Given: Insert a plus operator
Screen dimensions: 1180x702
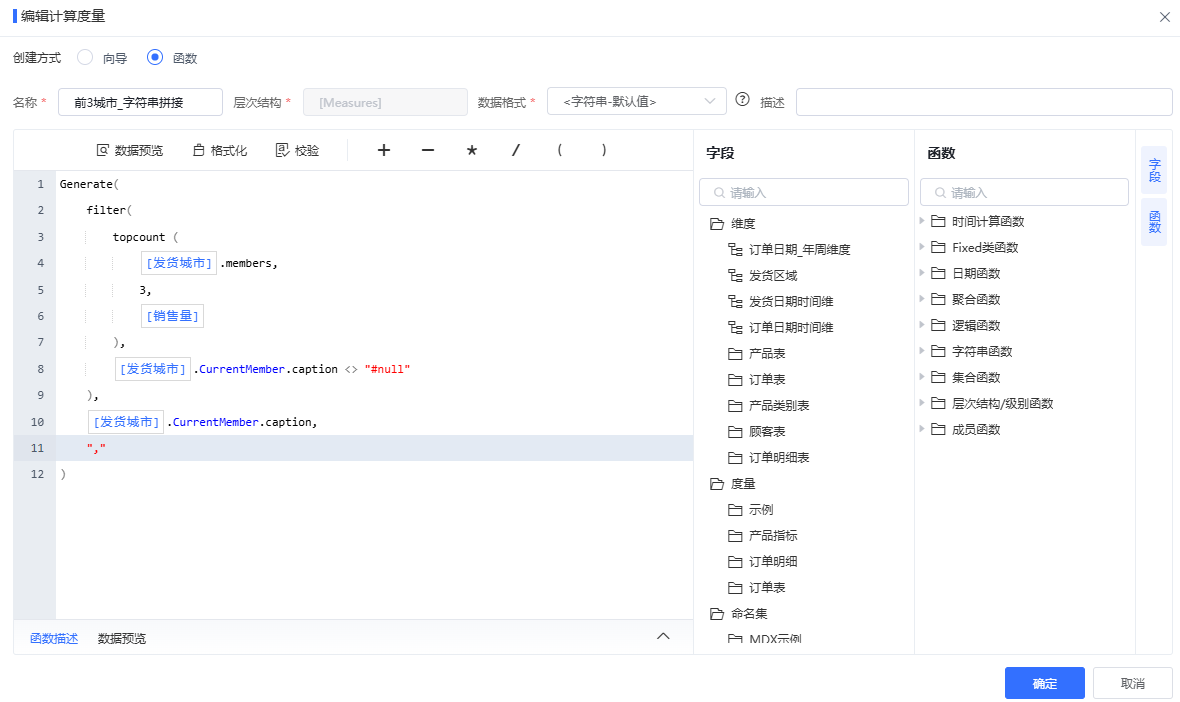Looking at the screenshot, I should coord(384,150).
